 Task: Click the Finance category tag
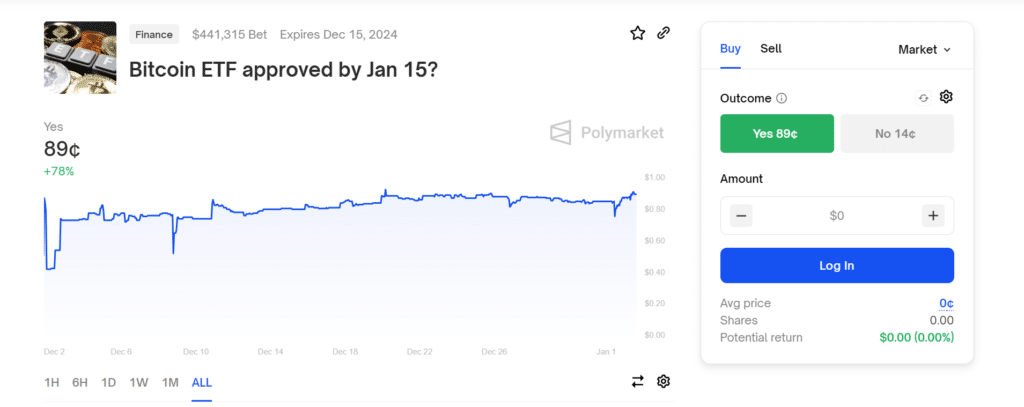click(154, 34)
